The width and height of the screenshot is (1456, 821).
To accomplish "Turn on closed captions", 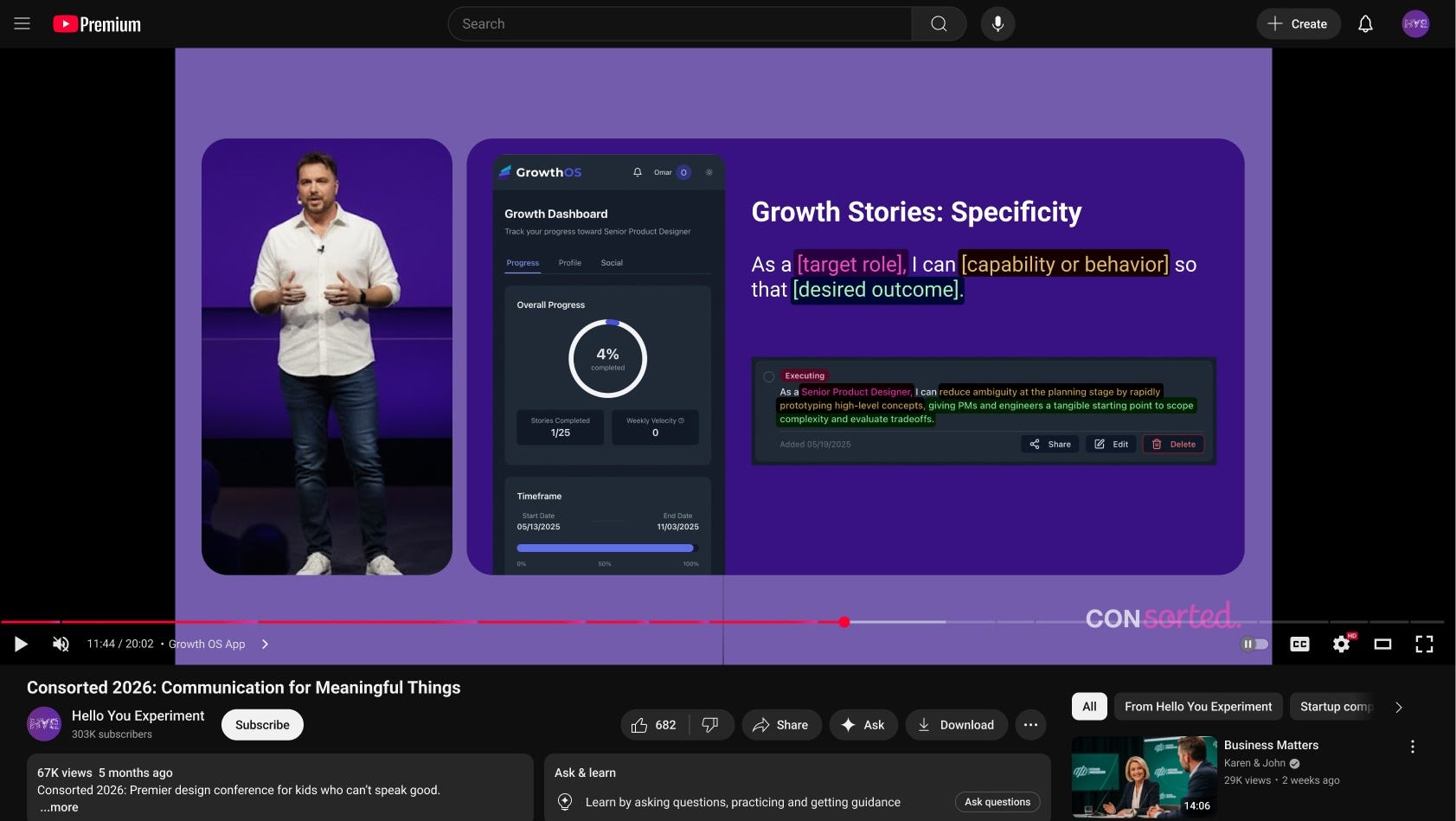I will click(1299, 644).
